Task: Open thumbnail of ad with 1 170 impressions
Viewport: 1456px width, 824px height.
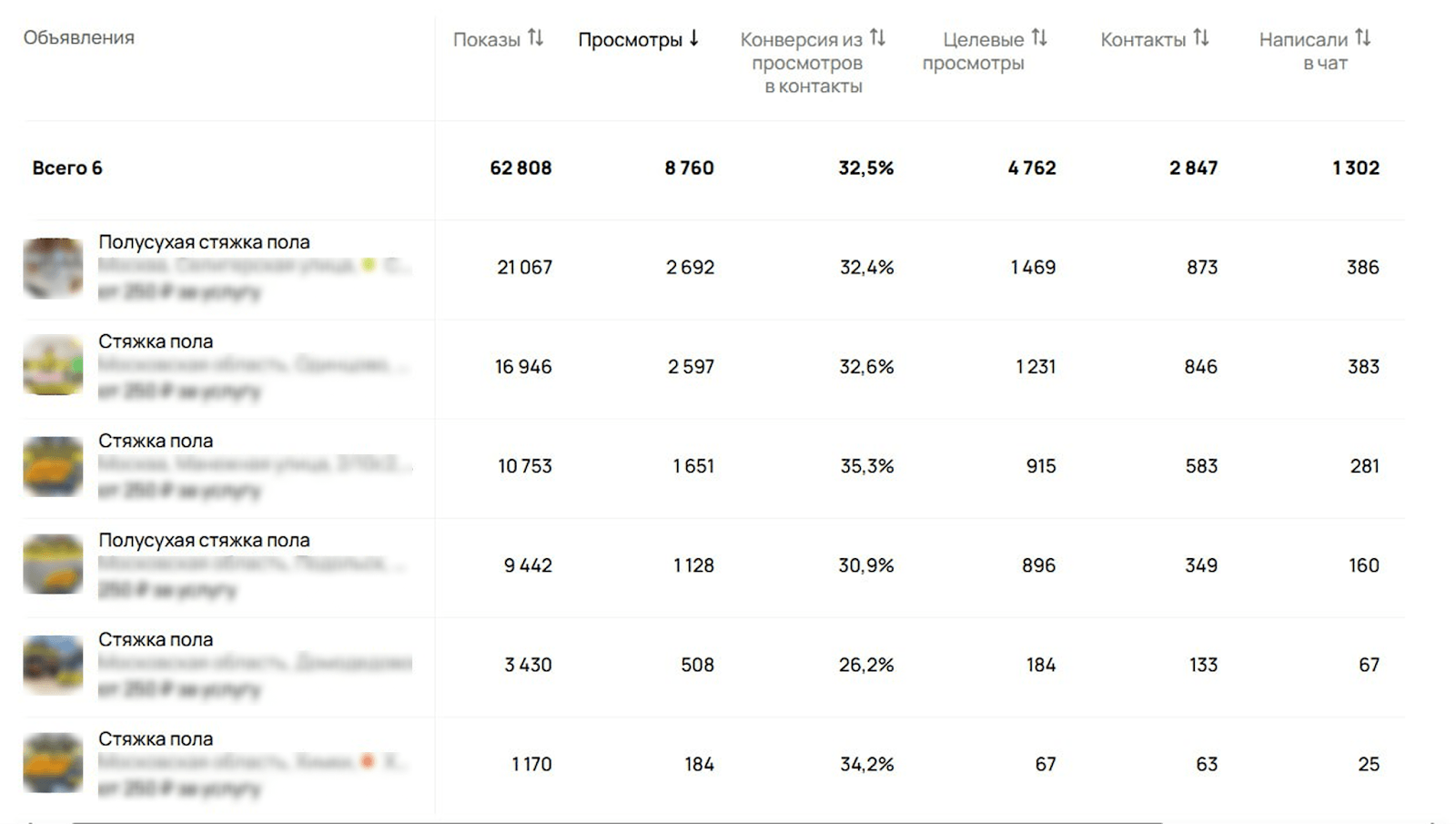Action: point(53,763)
